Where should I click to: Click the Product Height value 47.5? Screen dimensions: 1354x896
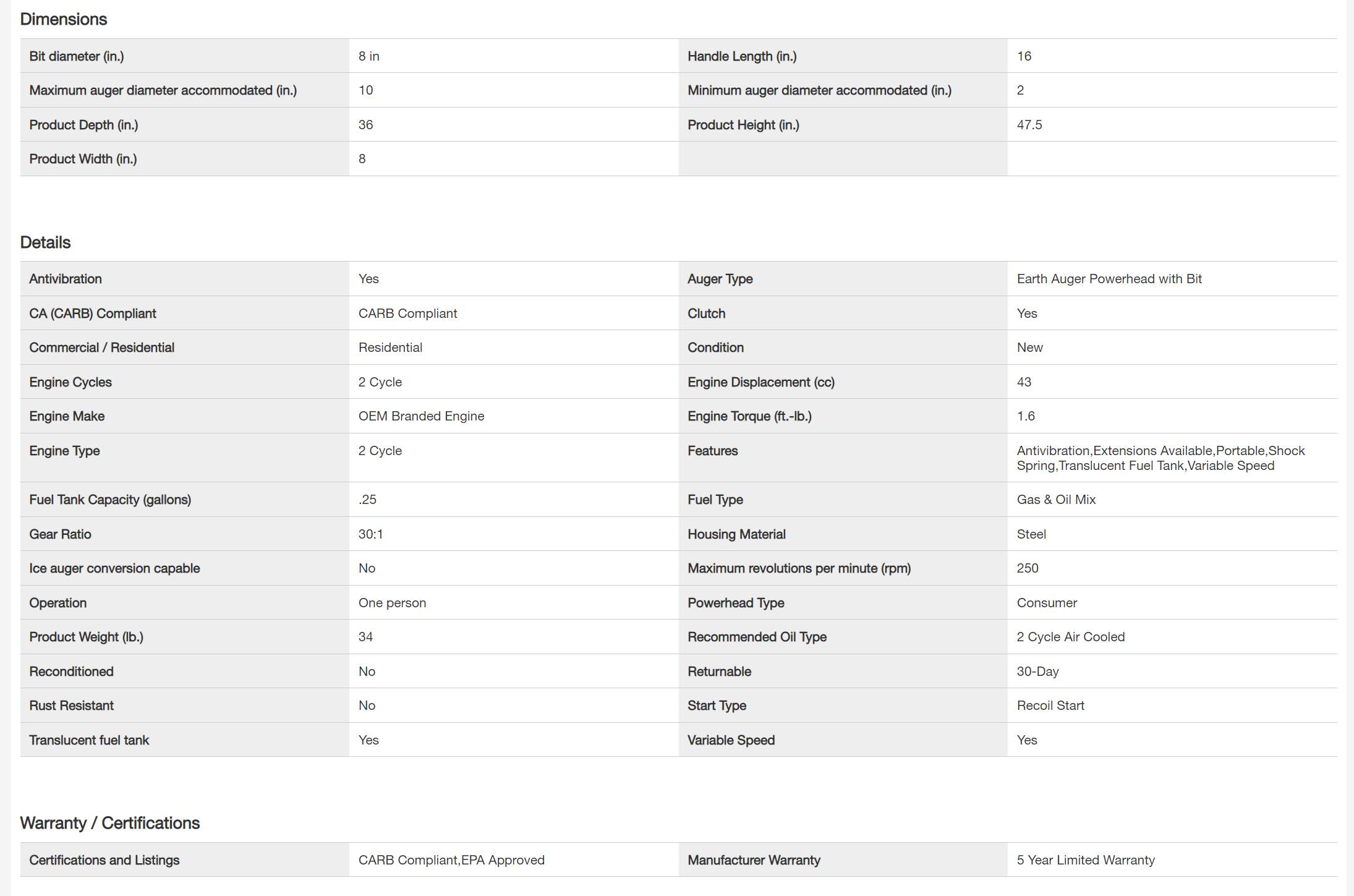(x=1029, y=125)
